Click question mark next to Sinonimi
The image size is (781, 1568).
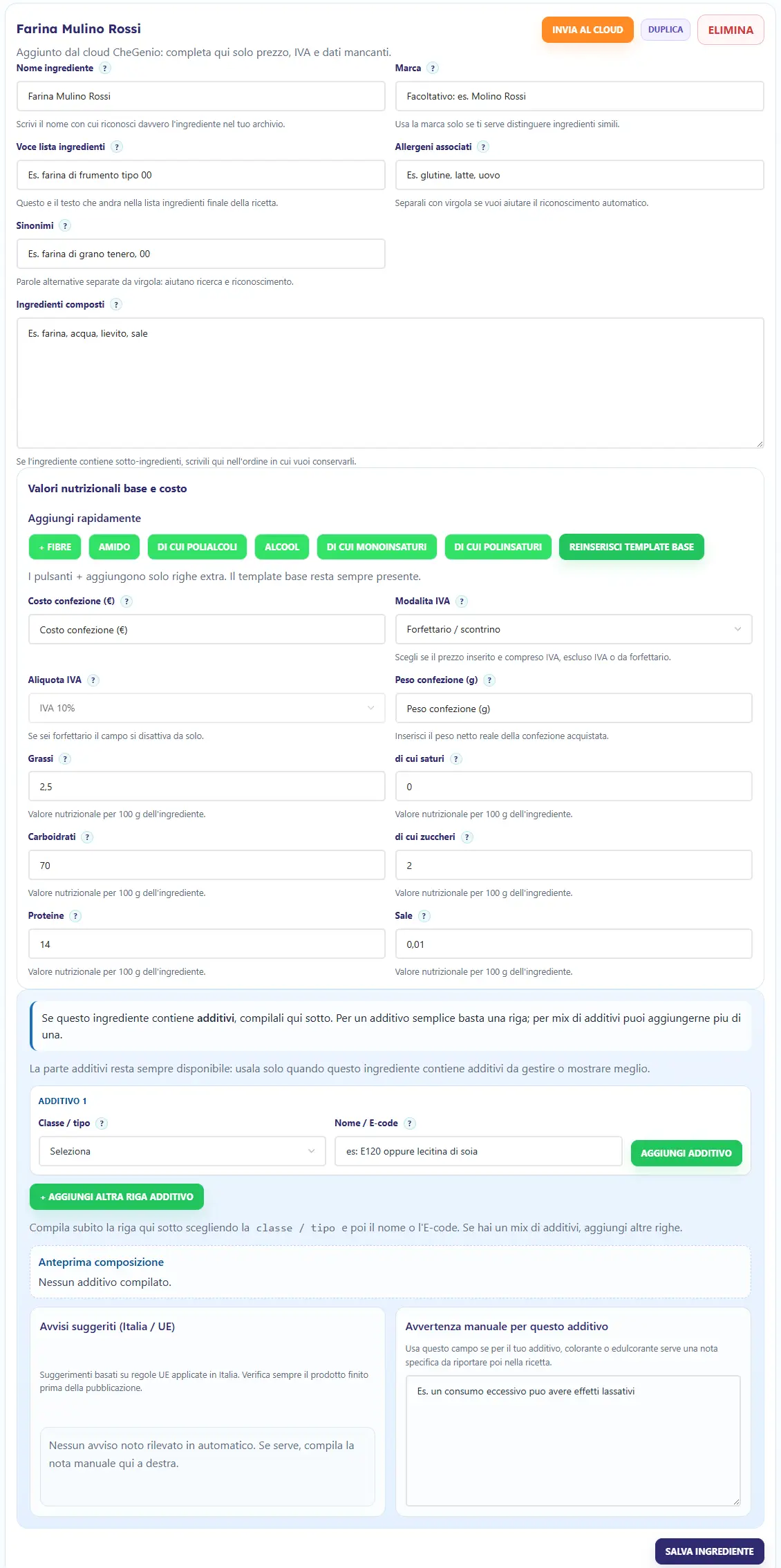point(65,226)
